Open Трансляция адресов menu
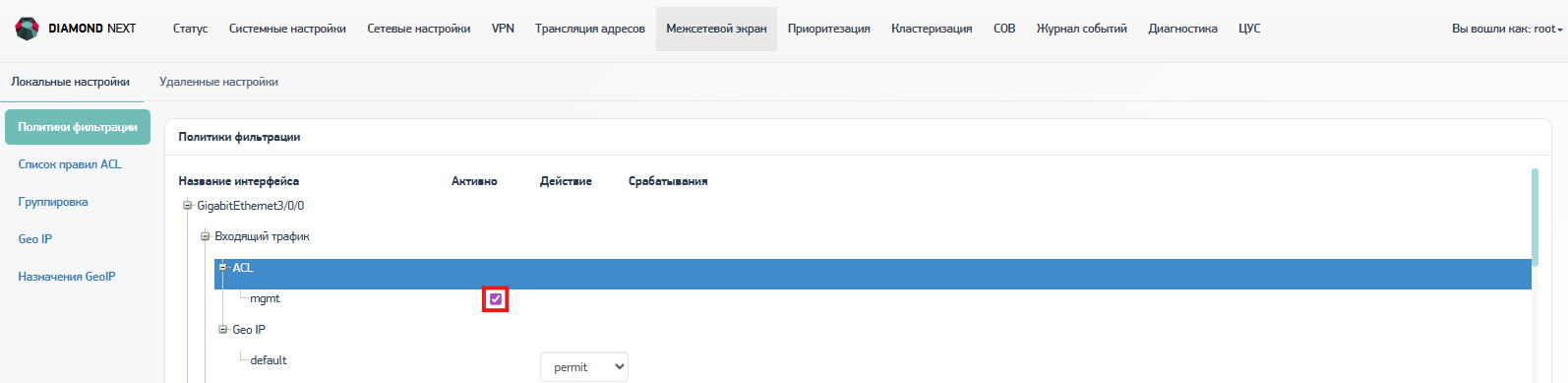Screen dimensions: 1568x383 (590, 29)
